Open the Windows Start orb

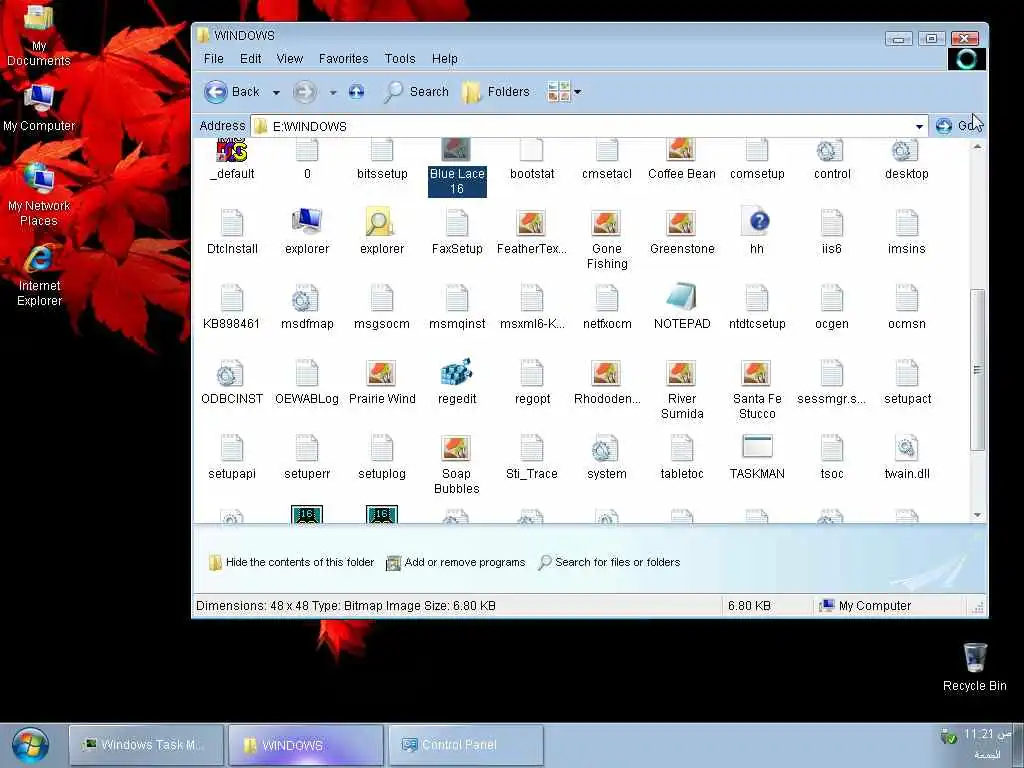coord(30,744)
